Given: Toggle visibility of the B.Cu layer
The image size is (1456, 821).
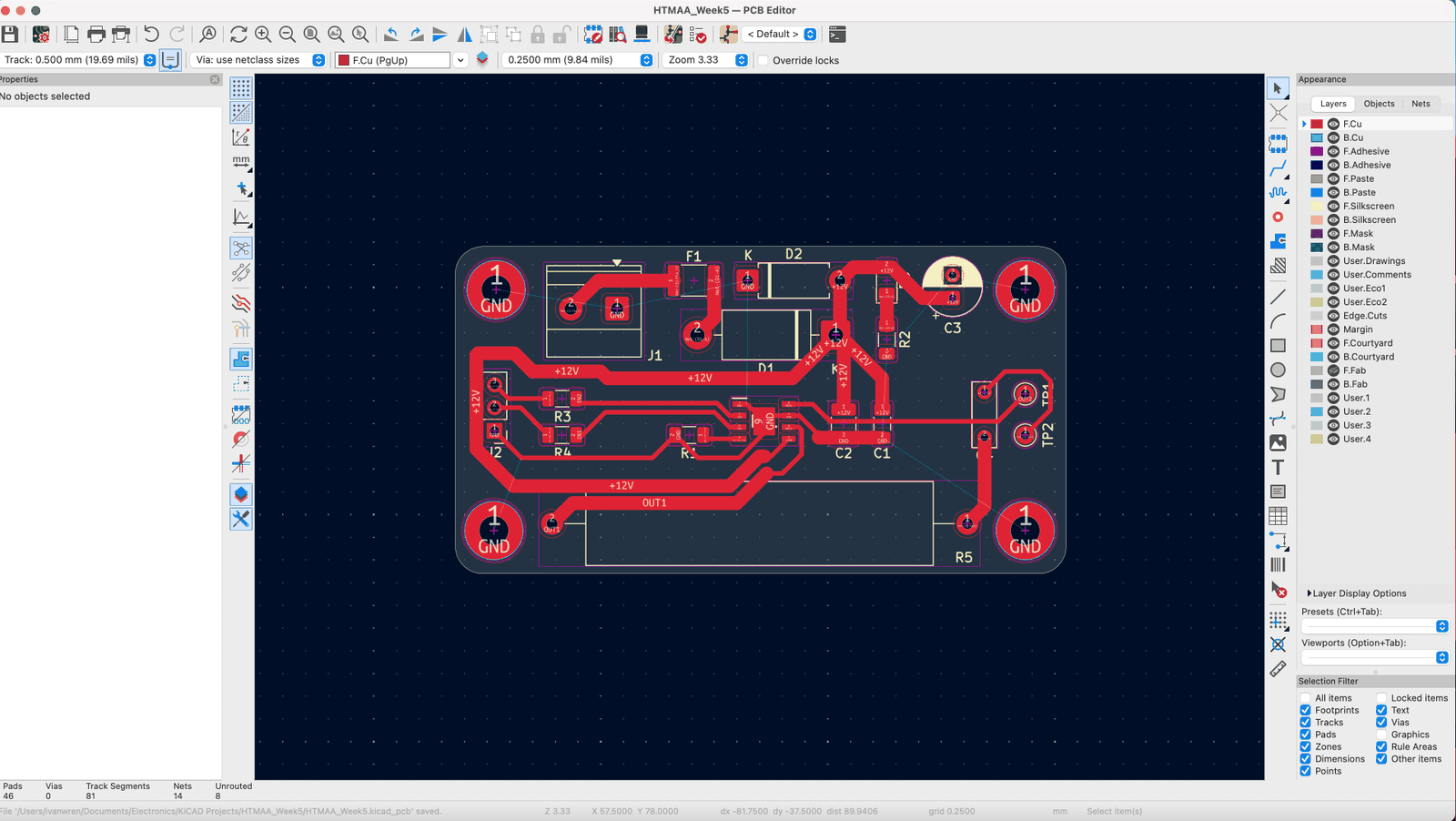Looking at the screenshot, I should point(1333,137).
